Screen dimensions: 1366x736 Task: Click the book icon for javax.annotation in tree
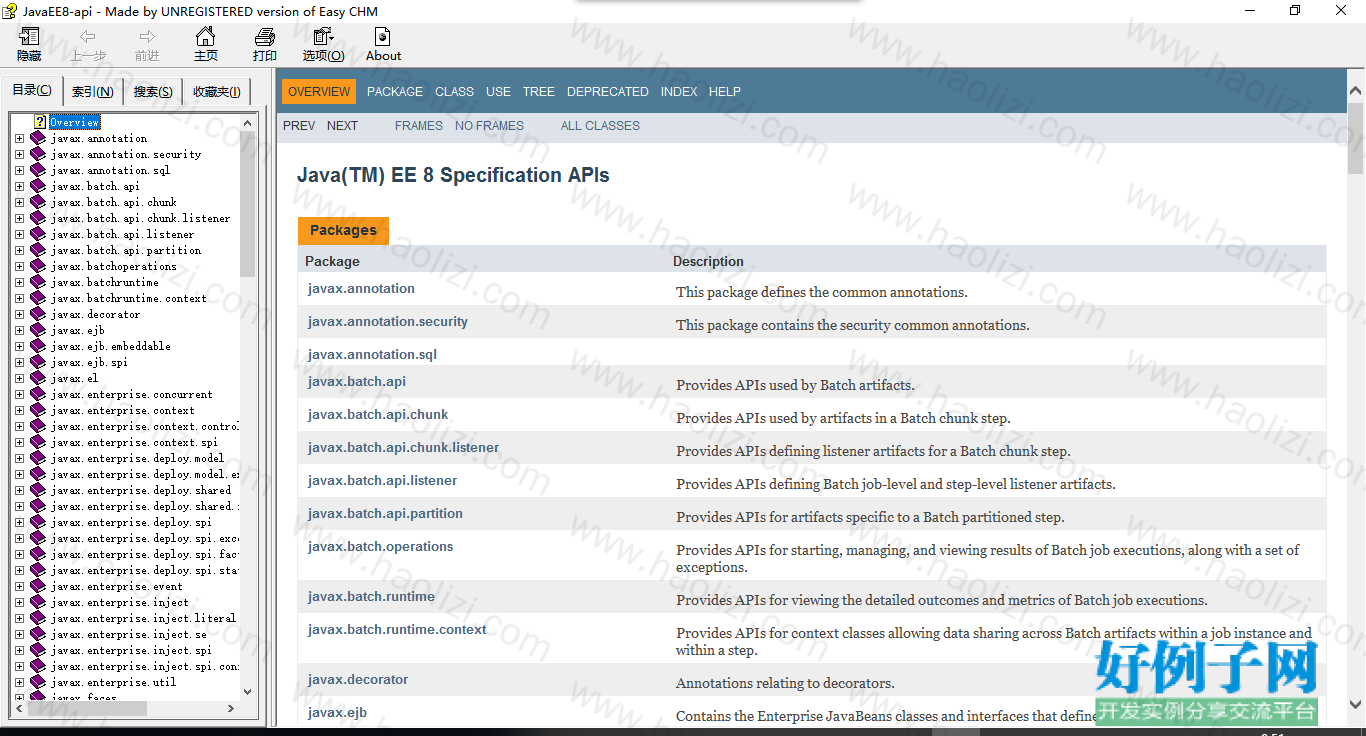[38, 138]
